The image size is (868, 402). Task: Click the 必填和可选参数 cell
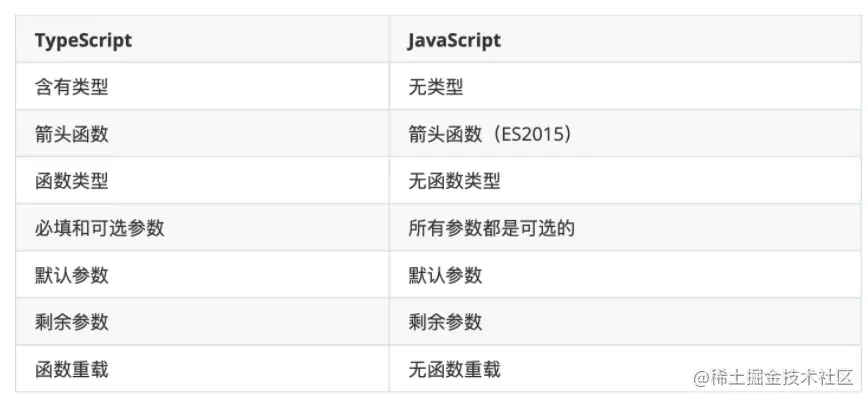click(x=202, y=228)
